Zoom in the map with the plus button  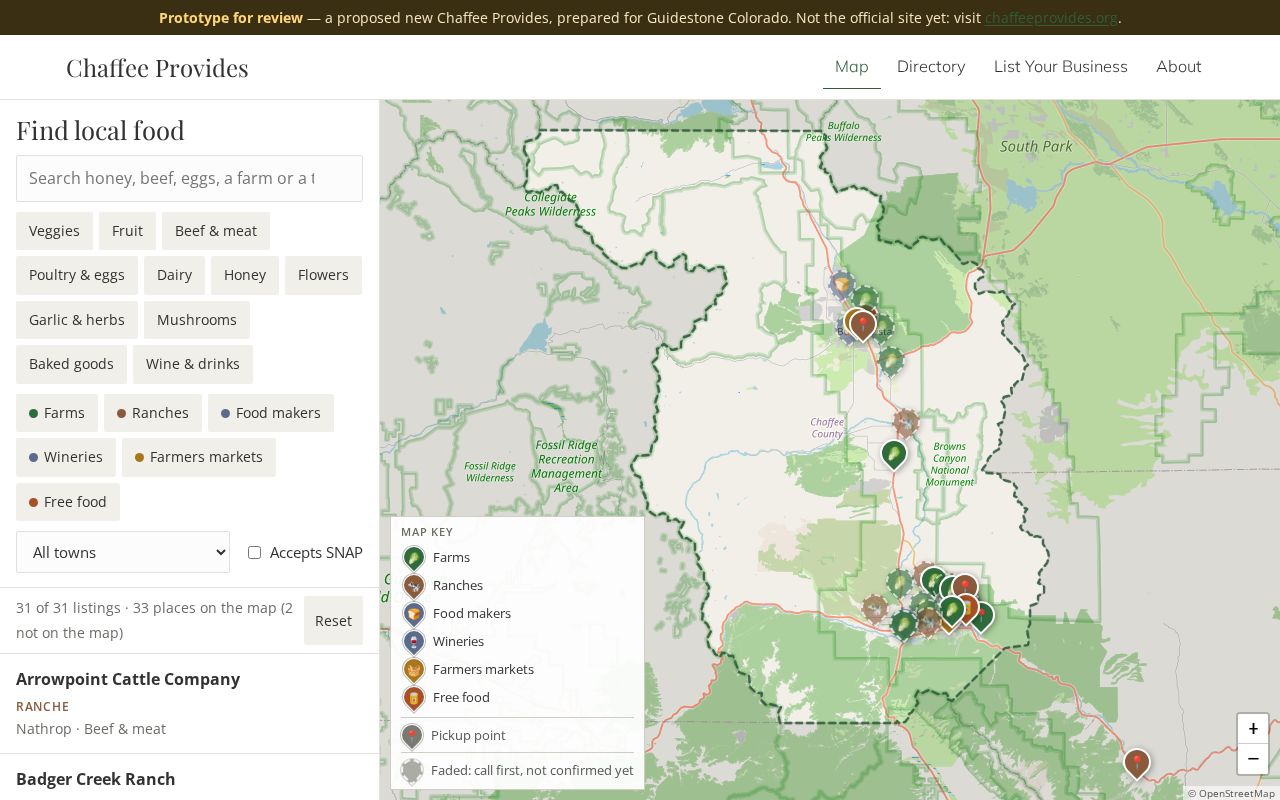pos(1253,729)
